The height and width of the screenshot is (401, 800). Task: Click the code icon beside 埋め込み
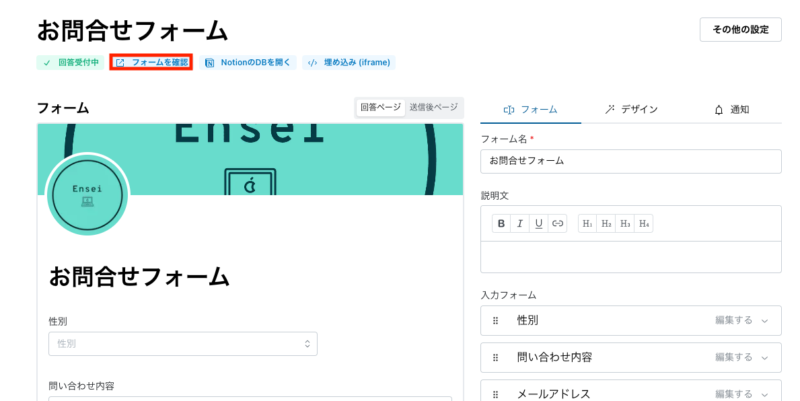[x=312, y=63]
